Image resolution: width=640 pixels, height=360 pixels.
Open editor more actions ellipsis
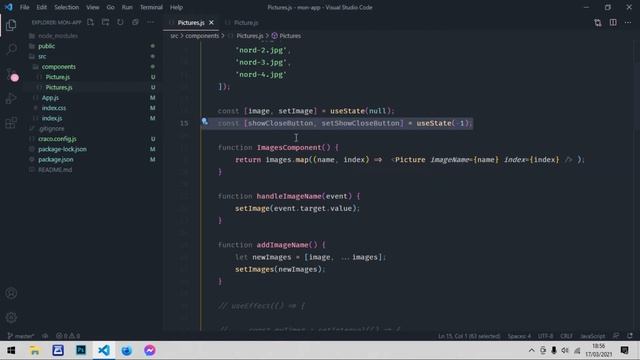(628, 23)
